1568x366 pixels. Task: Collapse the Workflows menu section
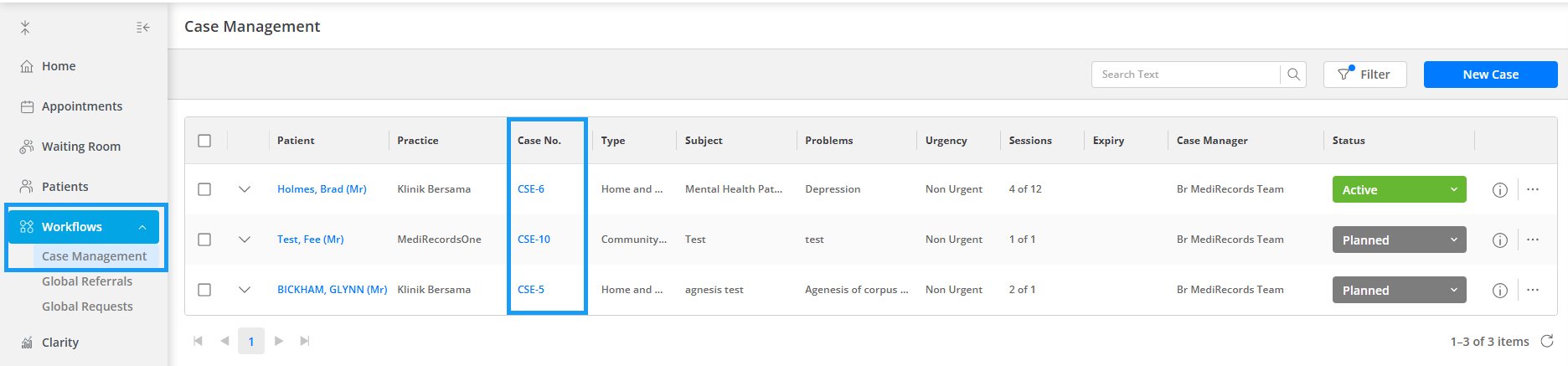tap(142, 227)
